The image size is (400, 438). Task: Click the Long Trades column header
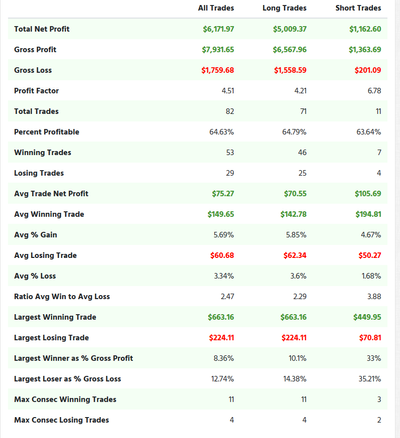click(284, 8)
